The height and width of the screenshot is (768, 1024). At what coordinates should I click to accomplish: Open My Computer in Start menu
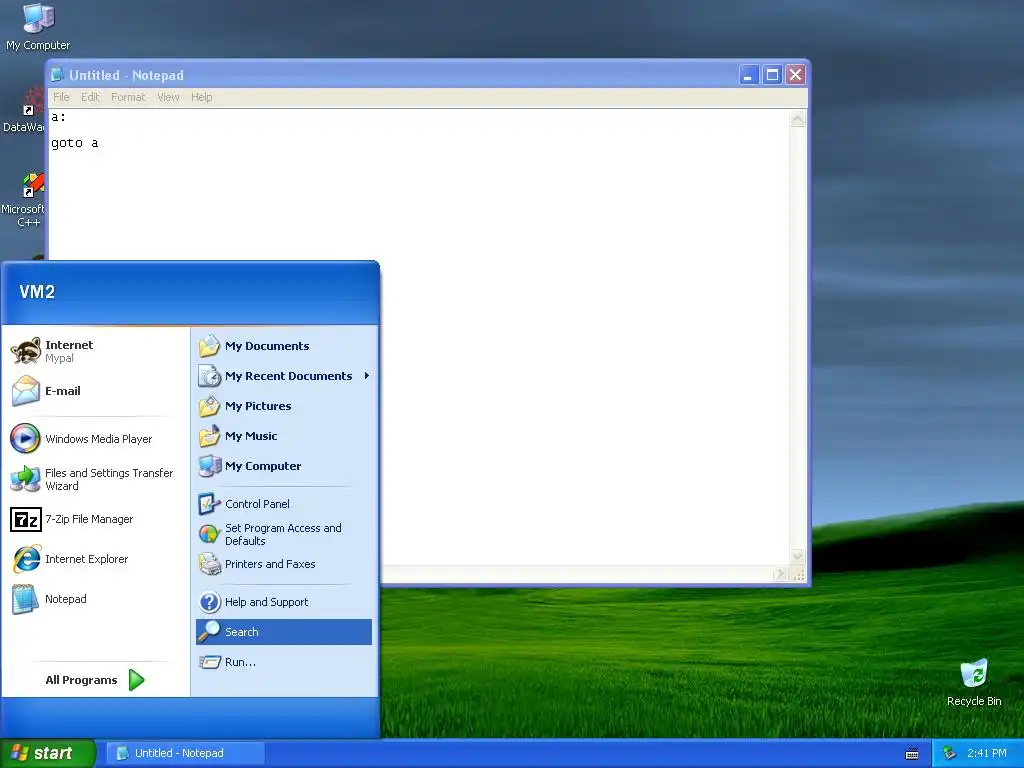pyautogui.click(x=283, y=466)
